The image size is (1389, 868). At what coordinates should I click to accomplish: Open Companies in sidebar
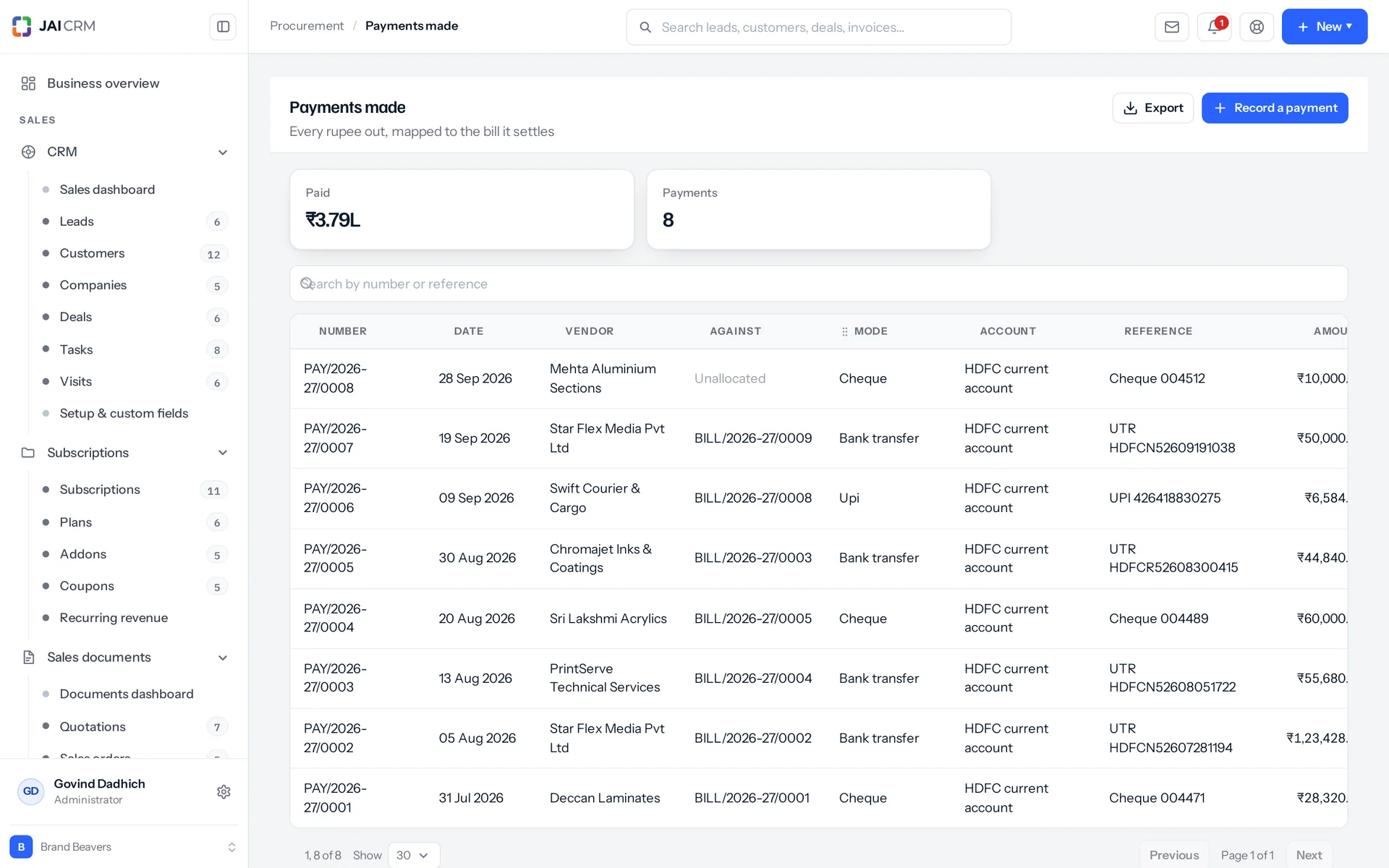[93, 285]
